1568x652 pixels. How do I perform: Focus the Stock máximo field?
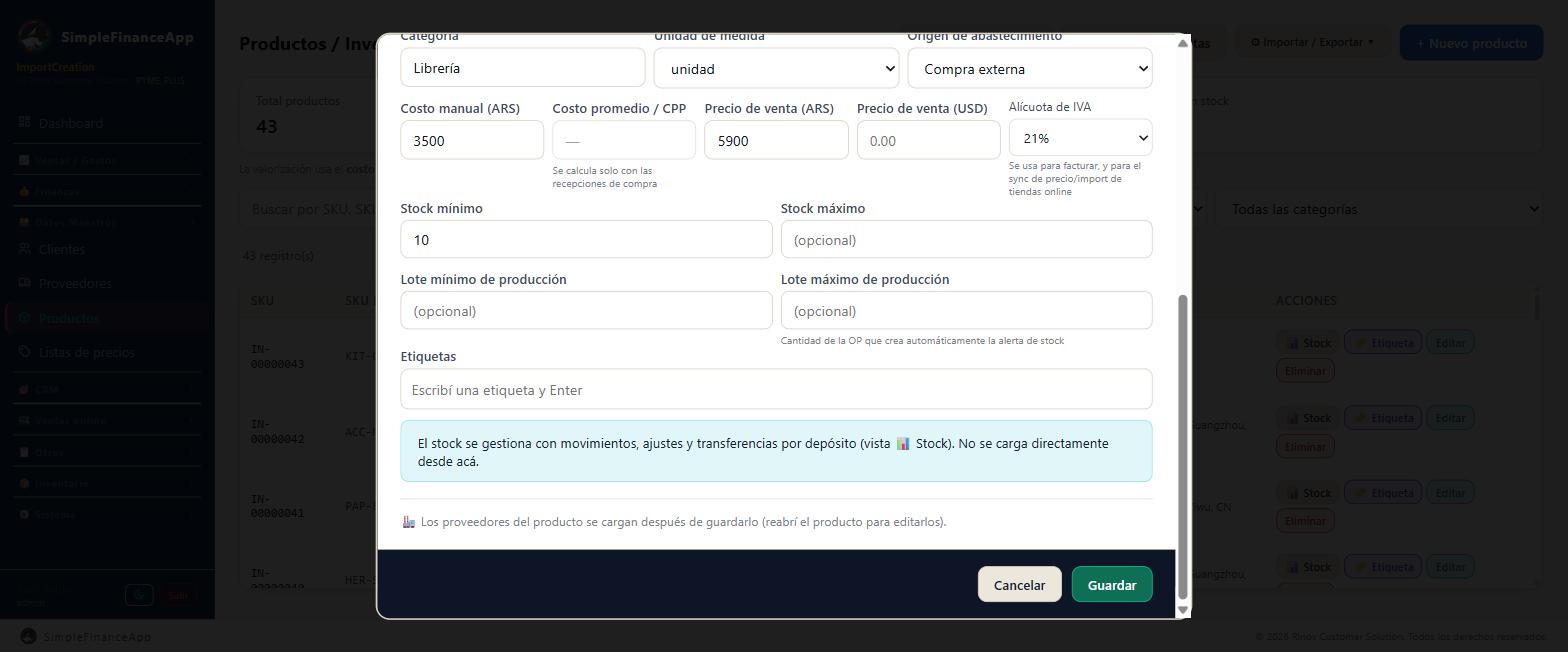[x=966, y=240]
